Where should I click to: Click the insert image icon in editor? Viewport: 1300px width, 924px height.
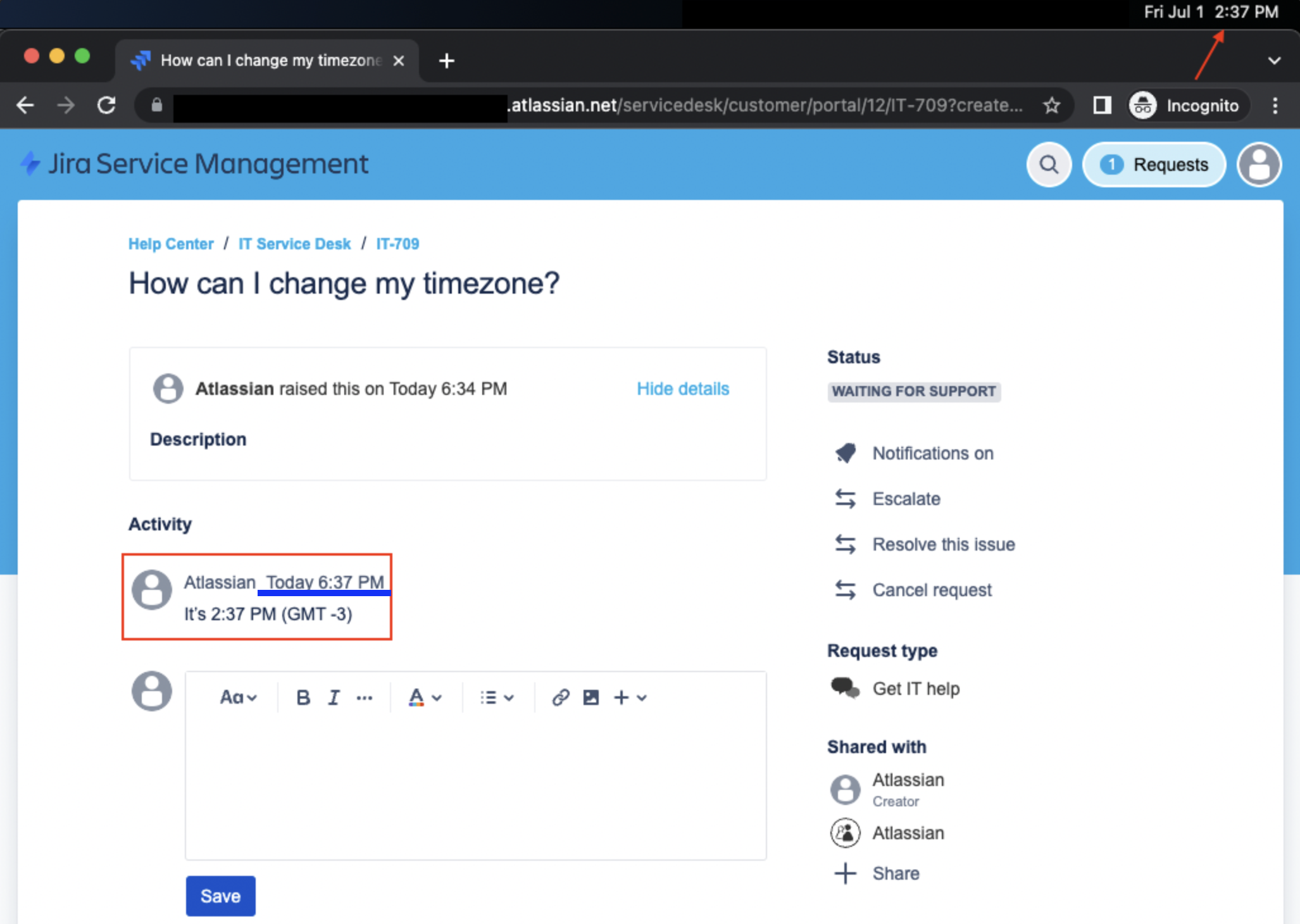click(591, 697)
